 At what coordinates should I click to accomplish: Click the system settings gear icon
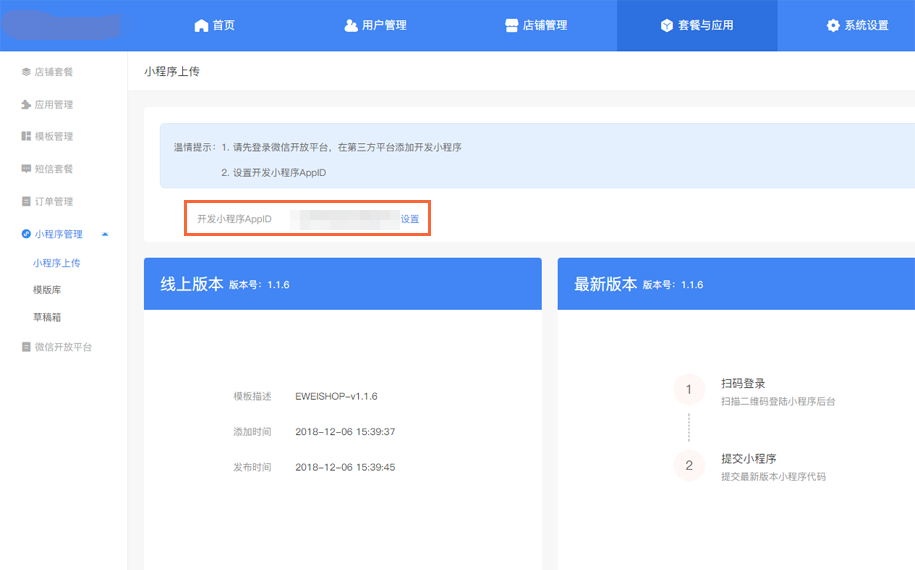pos(833,25)
